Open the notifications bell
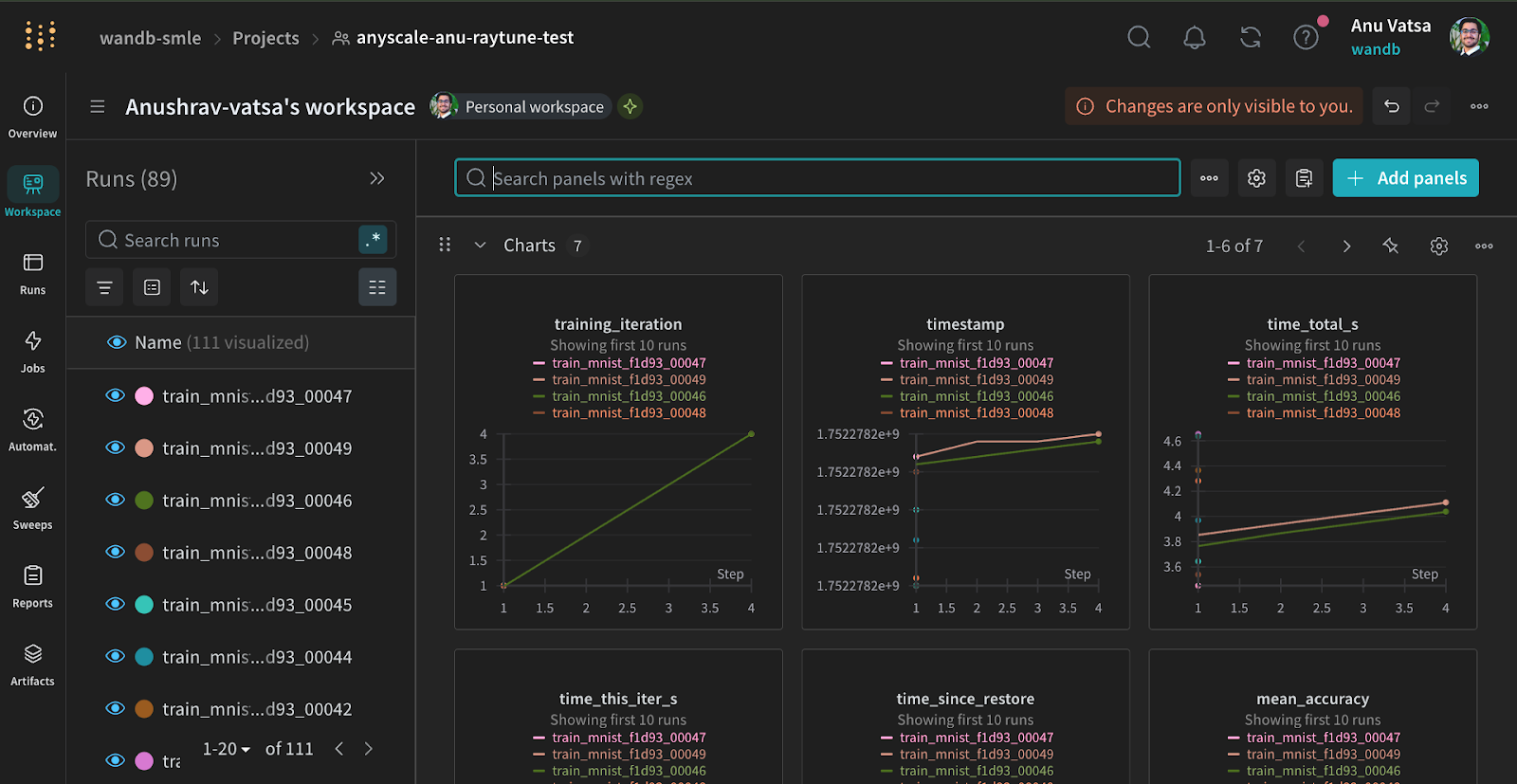This screenshot has height=784, width=1517. tap(1195, 37)
